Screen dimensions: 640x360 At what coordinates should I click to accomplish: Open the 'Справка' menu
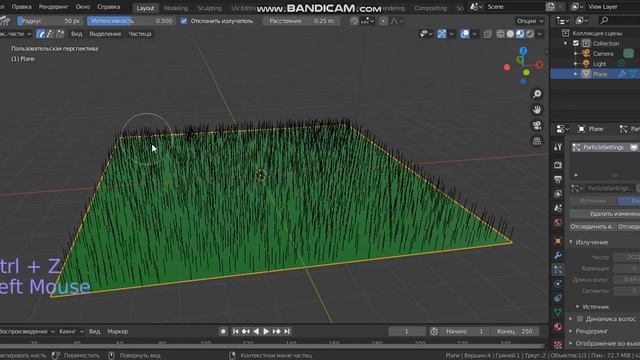[109, 7]
